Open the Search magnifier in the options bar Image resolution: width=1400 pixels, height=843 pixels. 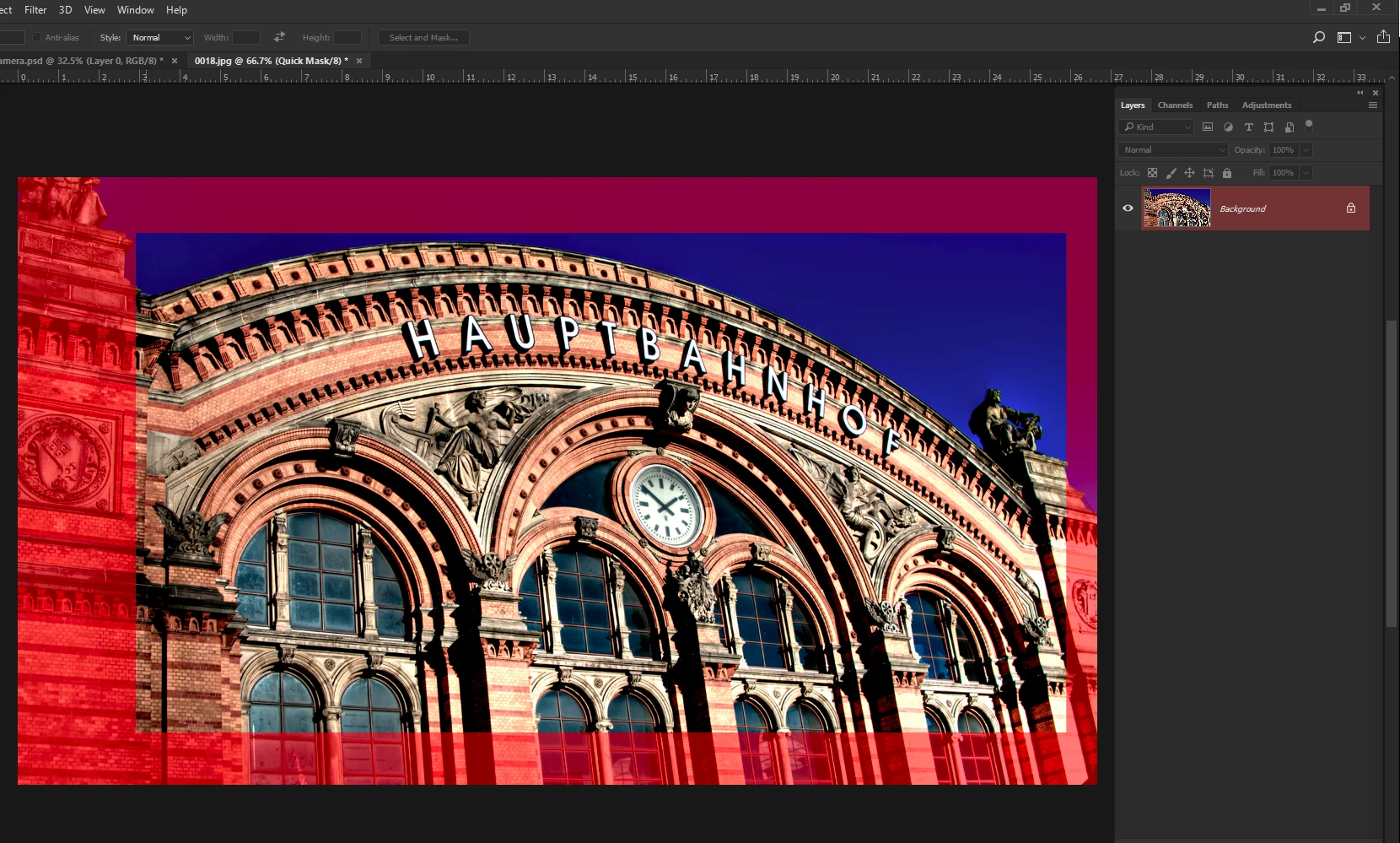(x=1319, y=37)
